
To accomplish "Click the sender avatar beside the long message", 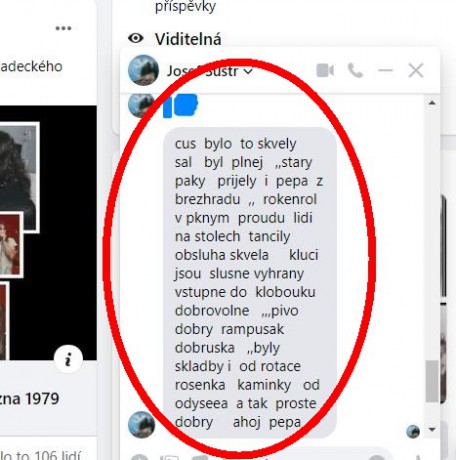I will (x=141, y=424).
